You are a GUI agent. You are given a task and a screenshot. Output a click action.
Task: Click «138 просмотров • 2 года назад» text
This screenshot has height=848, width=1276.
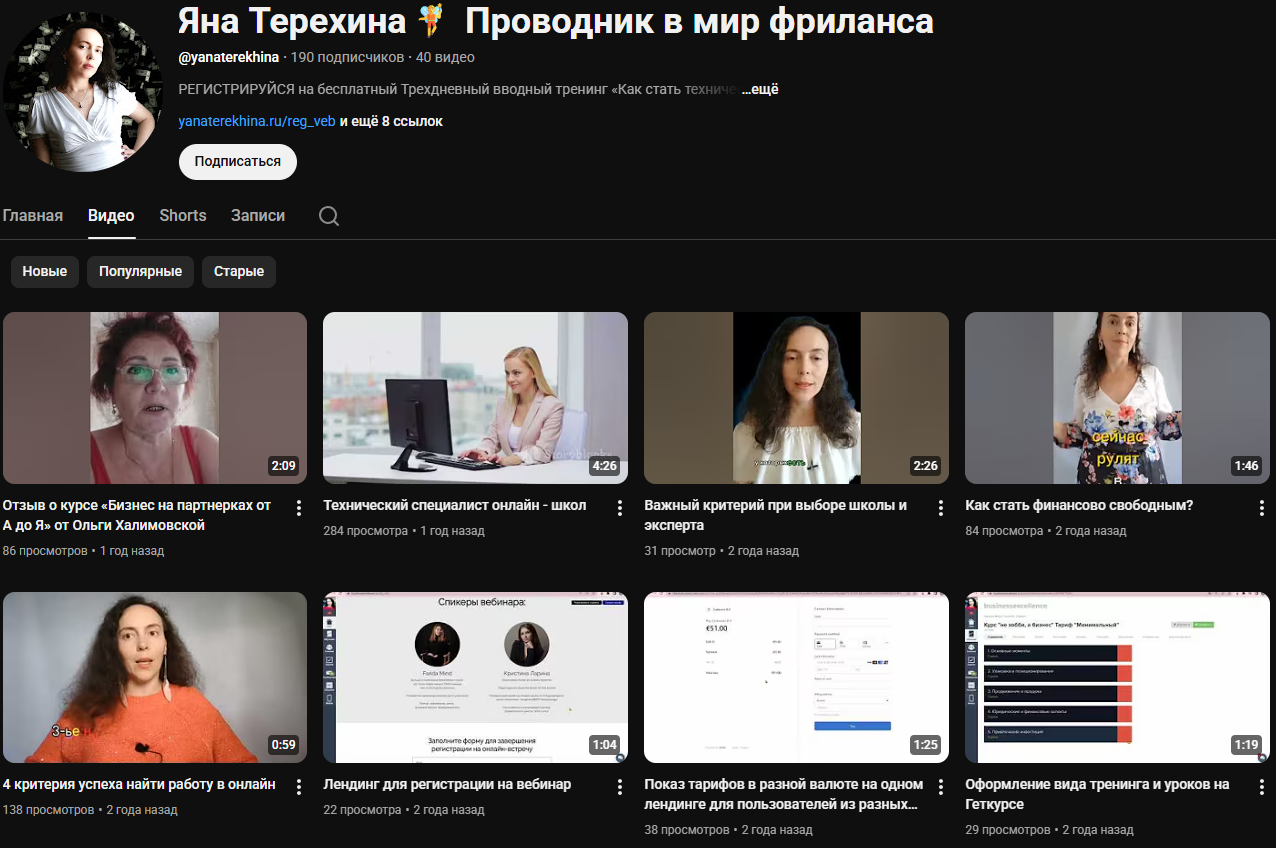click(x=91, y=810)
